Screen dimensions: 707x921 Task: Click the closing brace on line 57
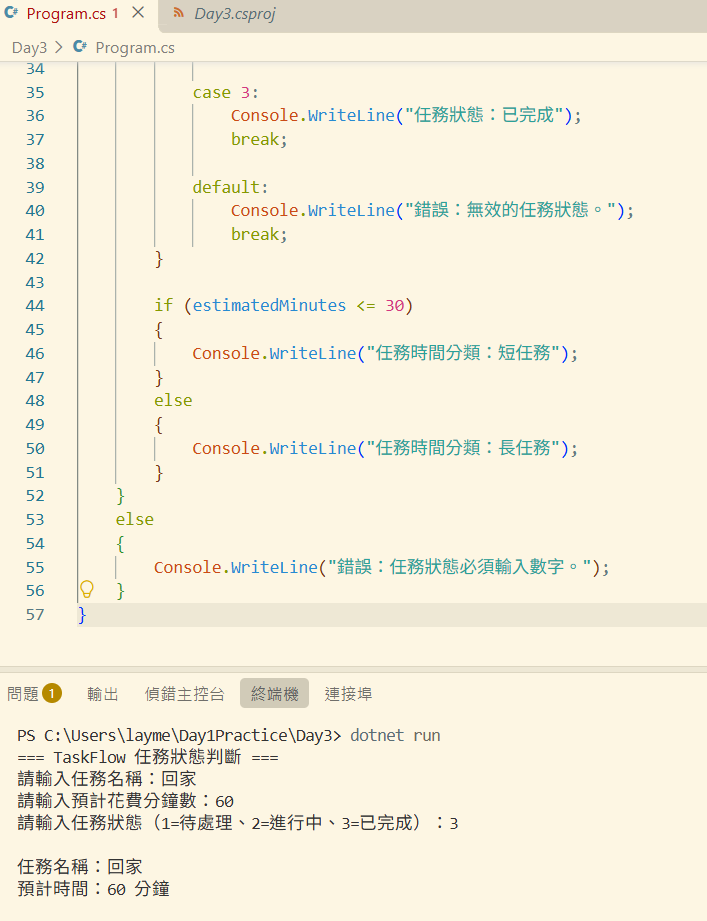(x=82, y=614)
